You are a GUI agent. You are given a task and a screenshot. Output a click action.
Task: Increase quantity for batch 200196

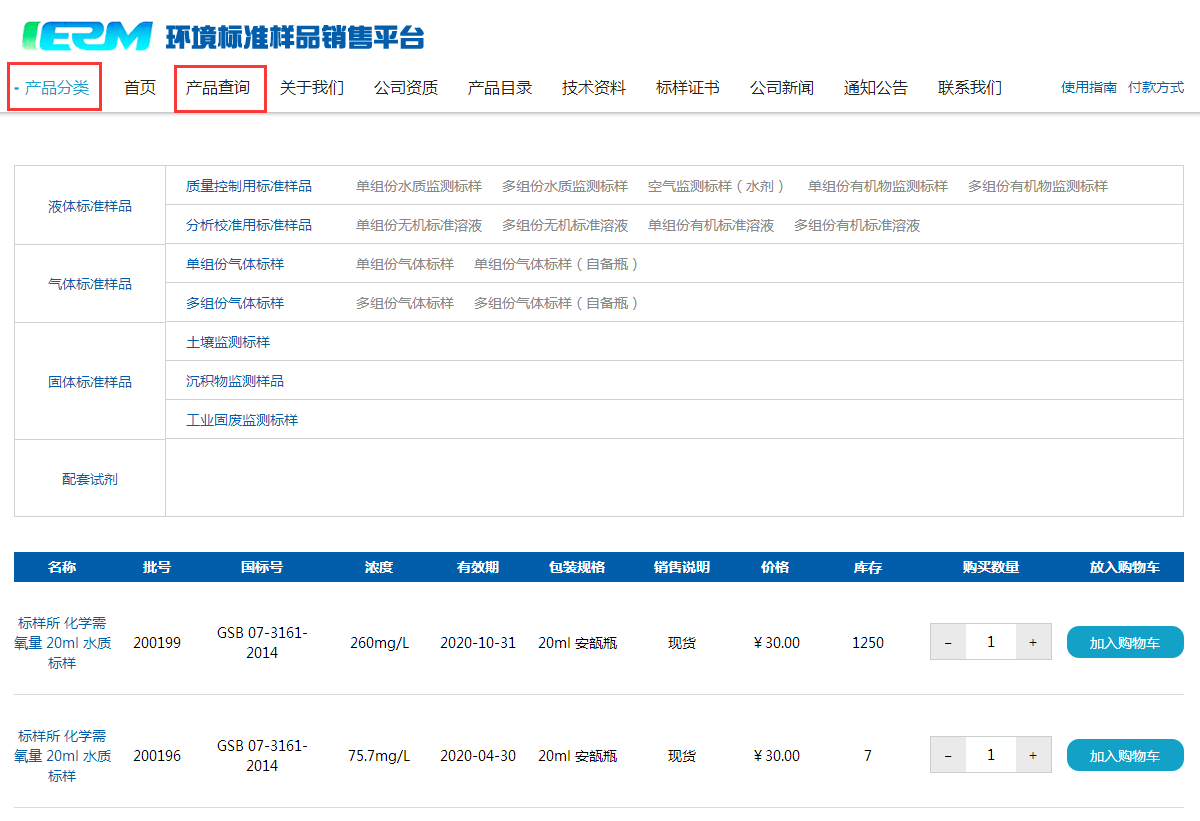(x=1033, y=755)
